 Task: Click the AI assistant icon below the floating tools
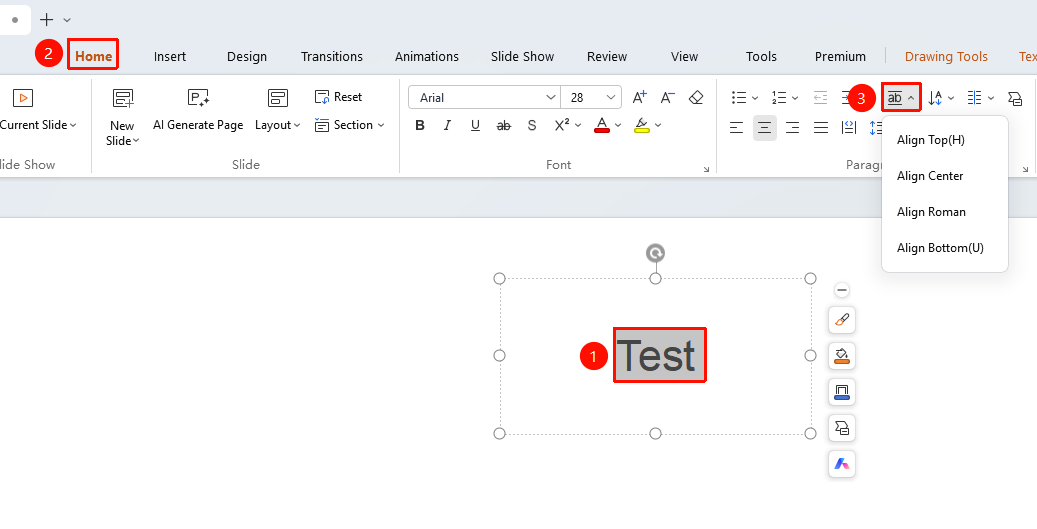[x=842, y=464]
